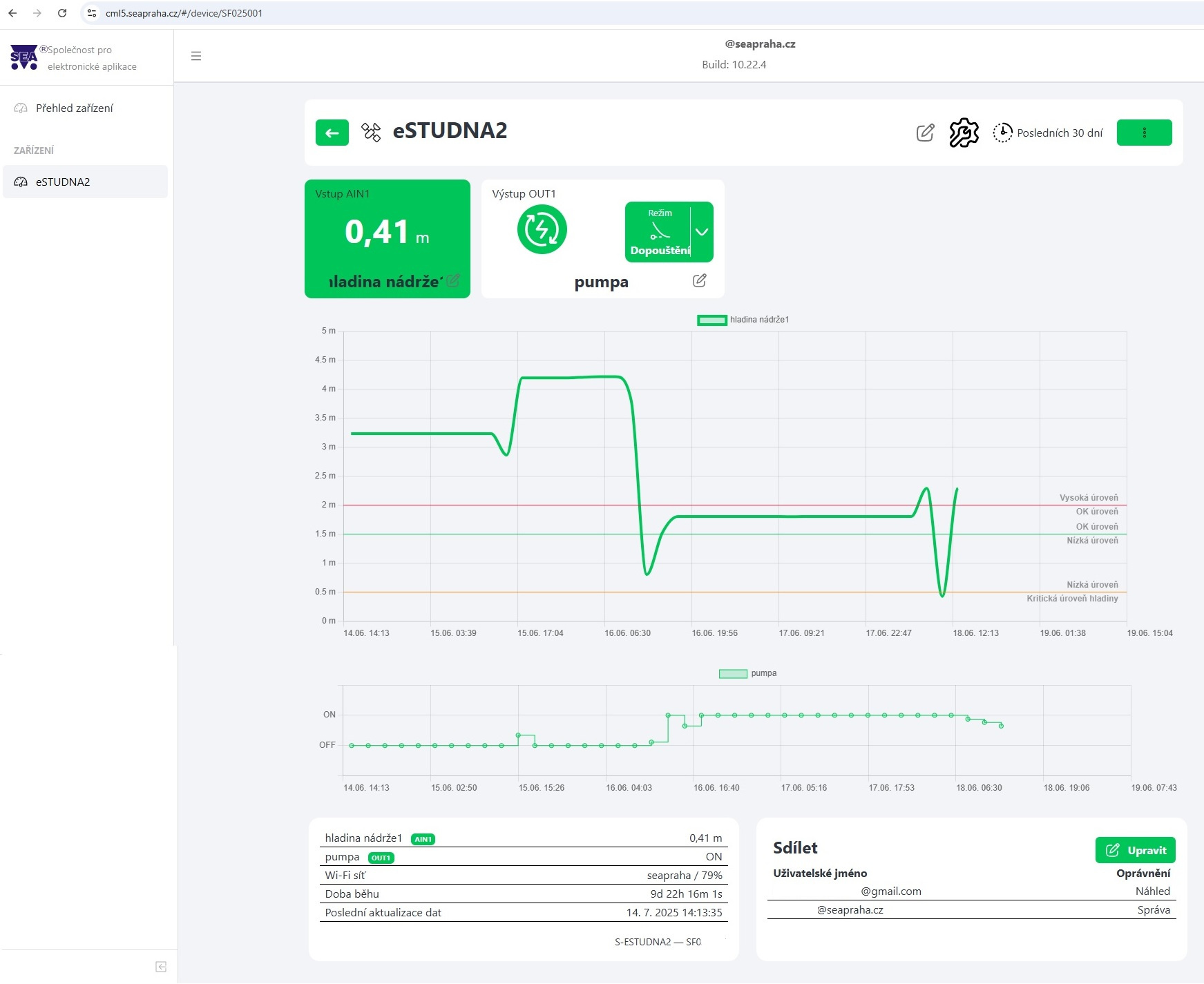This screenshot has height=984, width=1204.
Task: Collapse sidebar using bottom arrow icon
Action: point(161,967)
